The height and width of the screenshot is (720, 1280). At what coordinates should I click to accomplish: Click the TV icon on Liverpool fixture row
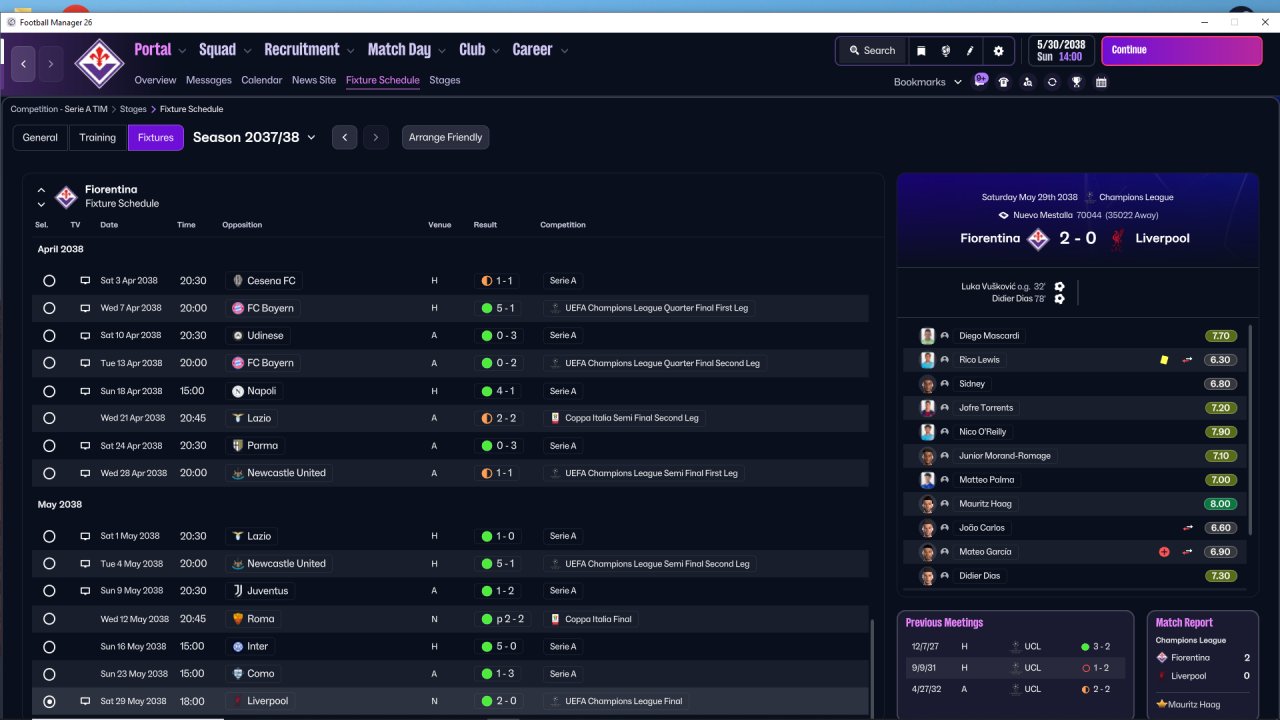point(85,701)
